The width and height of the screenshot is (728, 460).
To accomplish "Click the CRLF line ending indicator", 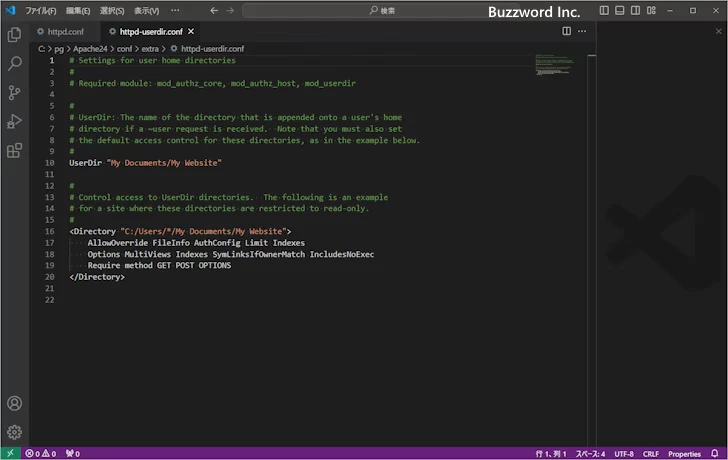I will click(x=651, y=453).
